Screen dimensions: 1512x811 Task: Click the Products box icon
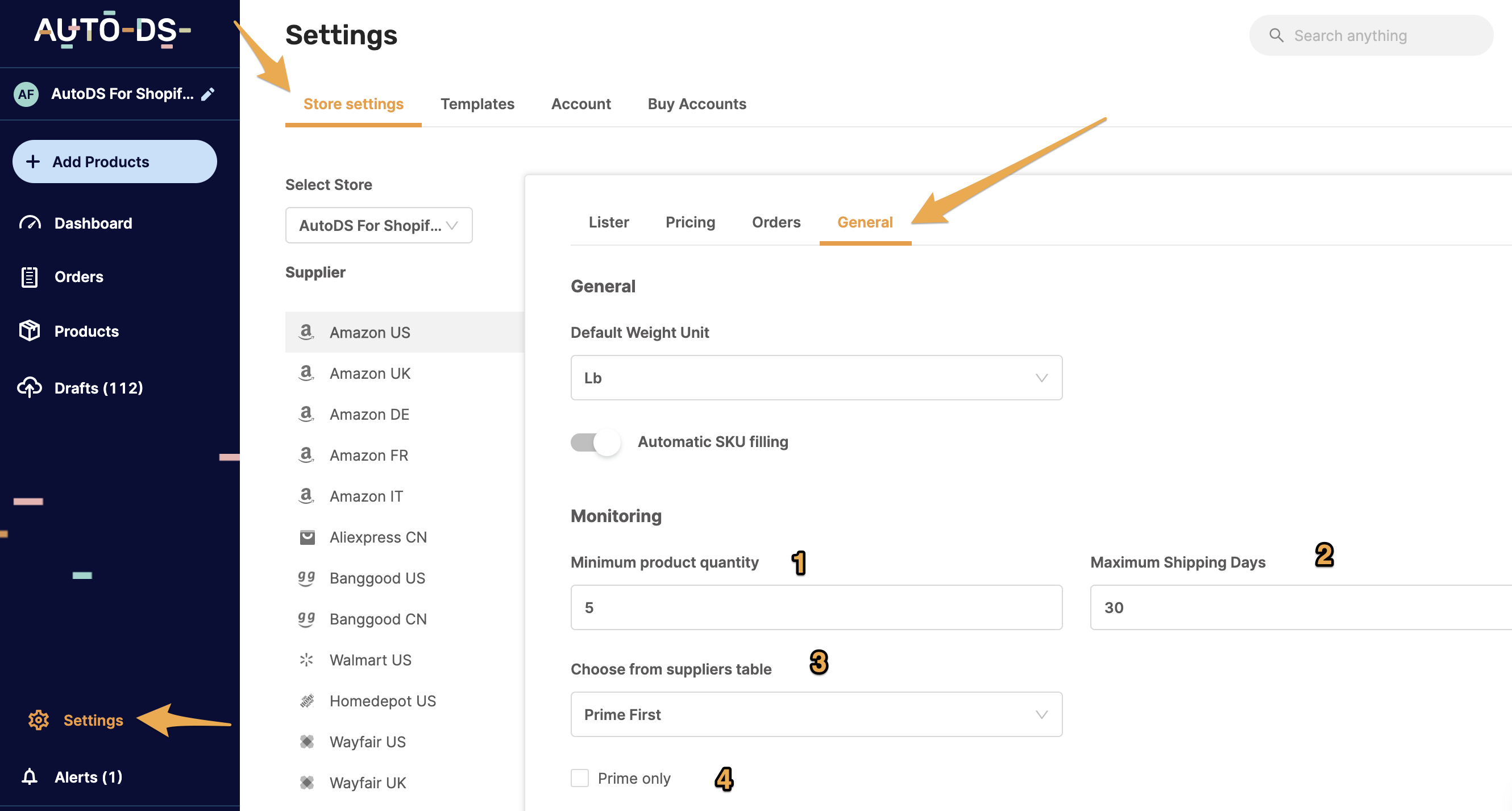point(30,330)
